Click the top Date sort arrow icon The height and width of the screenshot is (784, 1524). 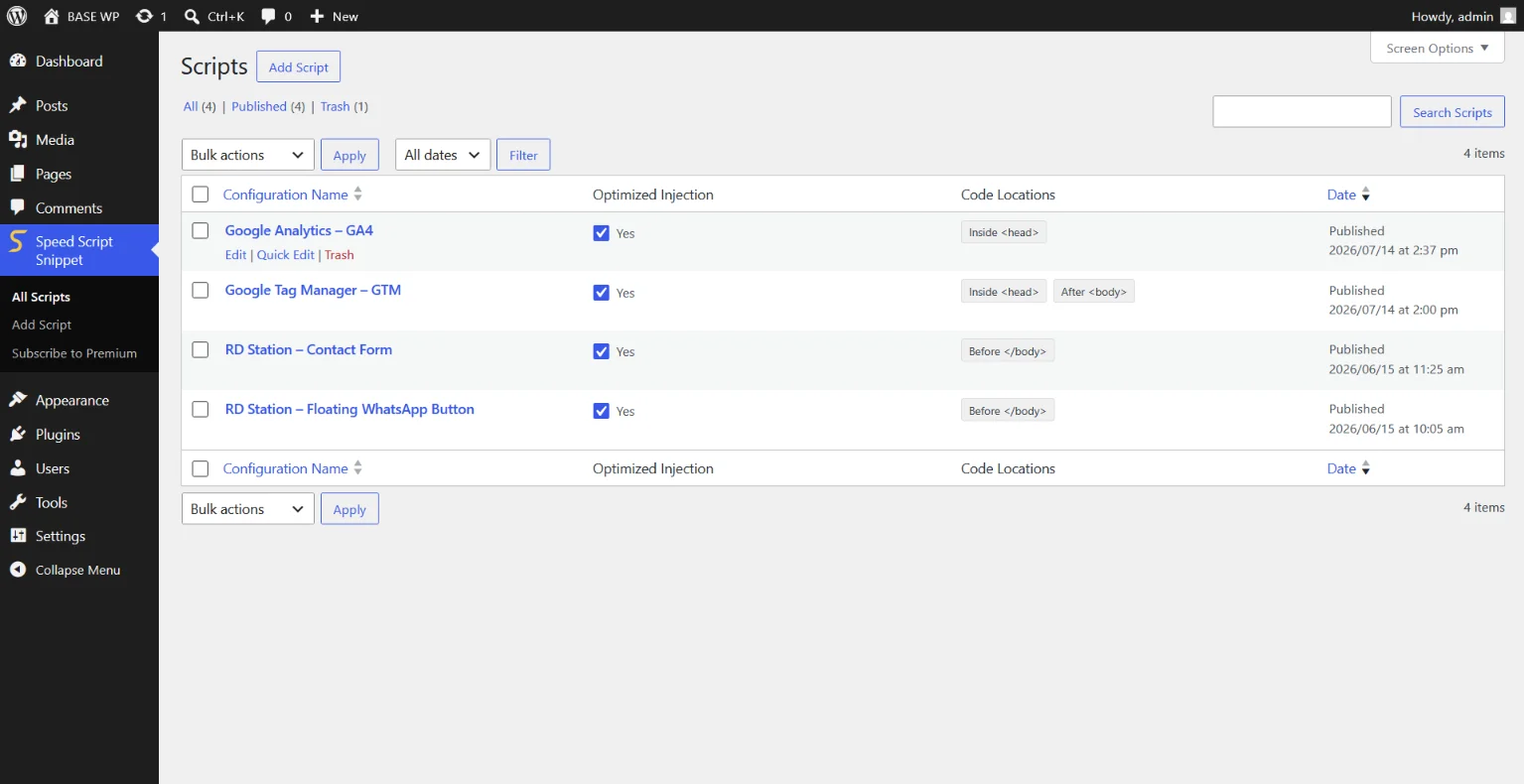coord(1366,195)
